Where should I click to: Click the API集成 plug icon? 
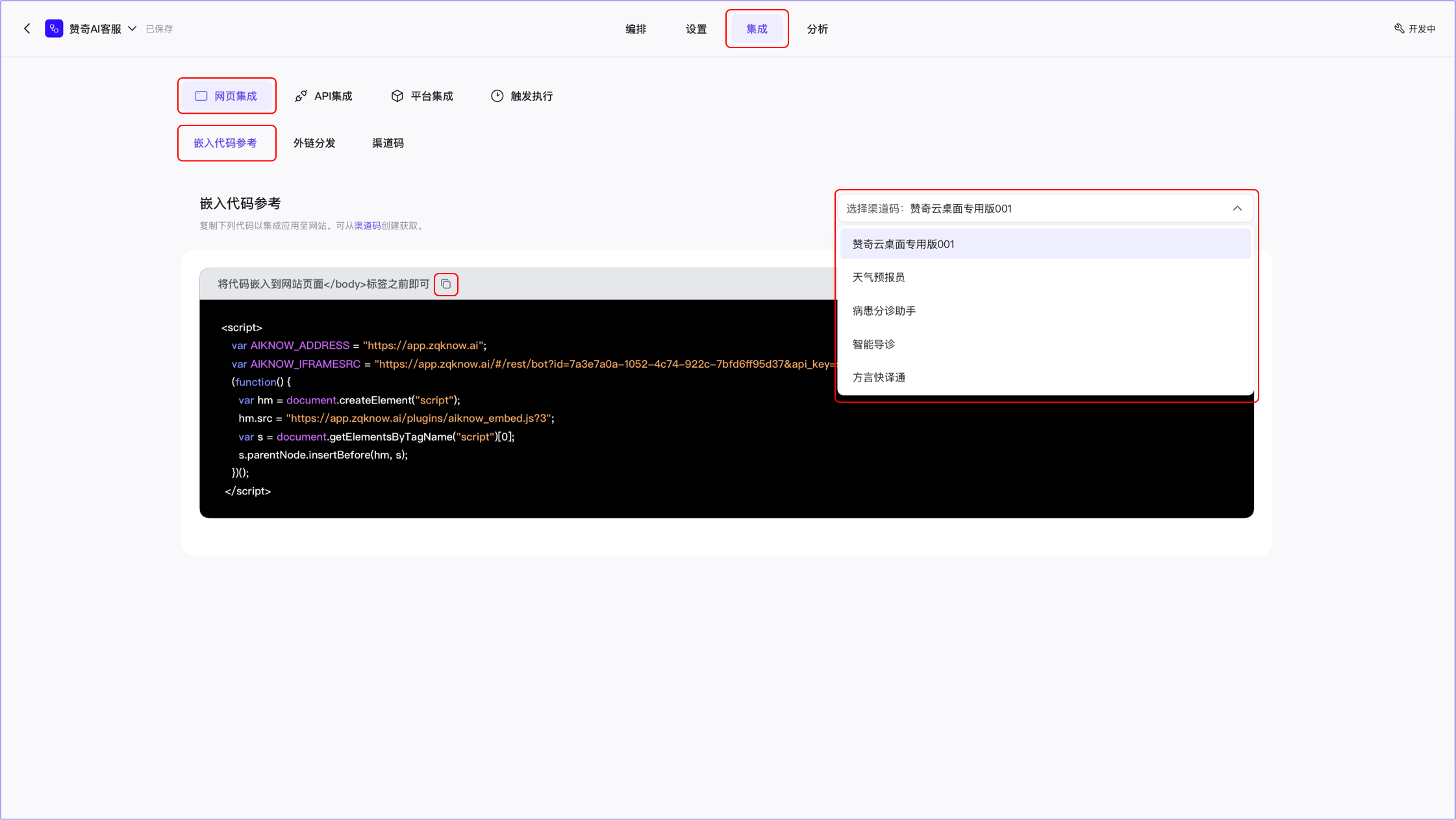(x=301, y=96)
